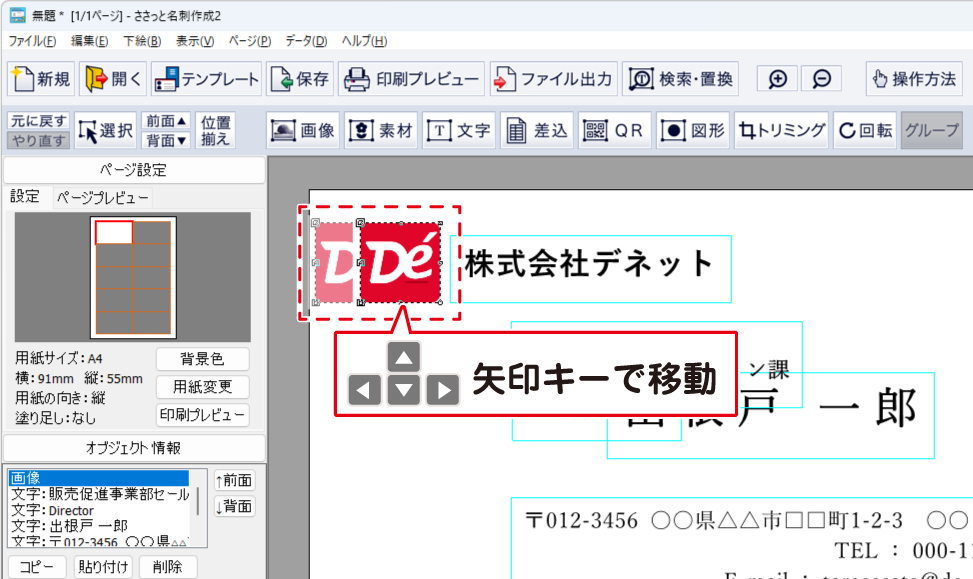The image size is (973, 579).
Task: Zoom out with the minus magnifier
Action: tap(822, 79)
